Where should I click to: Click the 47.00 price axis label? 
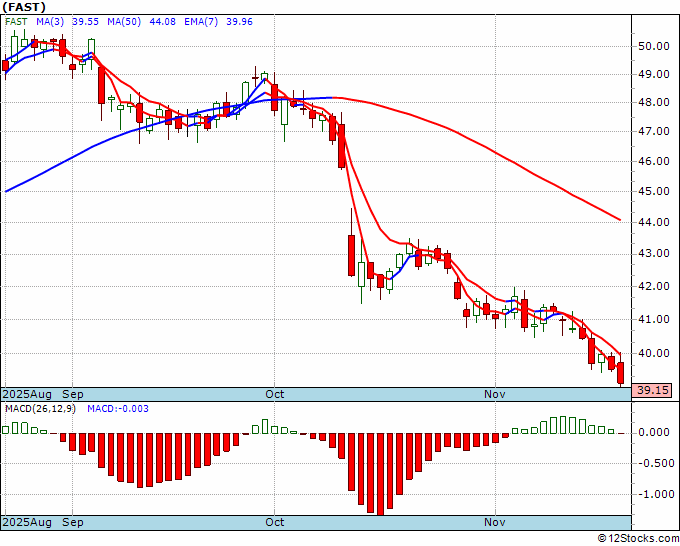(x=654, y=131)
